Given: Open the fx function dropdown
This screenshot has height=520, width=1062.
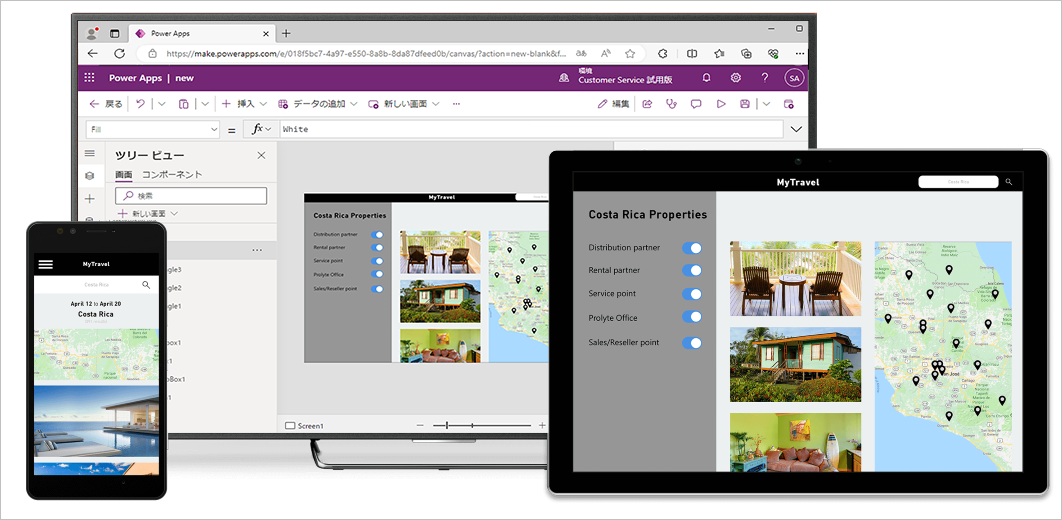Looking at the screenshot, I should click(x=261, y=129).
